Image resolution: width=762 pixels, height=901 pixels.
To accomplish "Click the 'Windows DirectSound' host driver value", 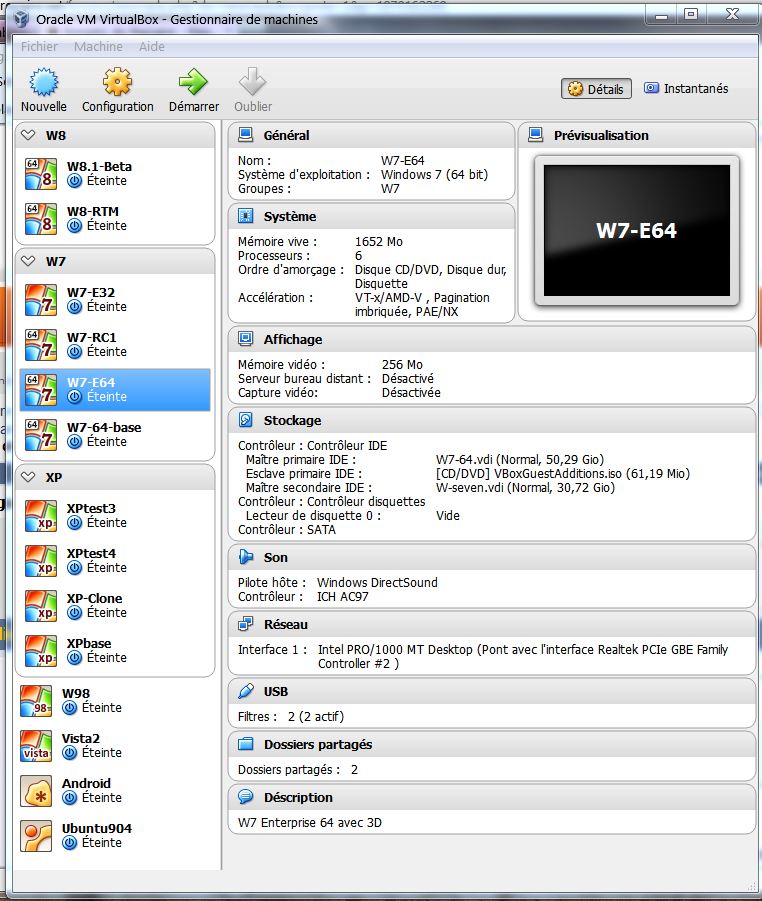I will click(377, 583).
